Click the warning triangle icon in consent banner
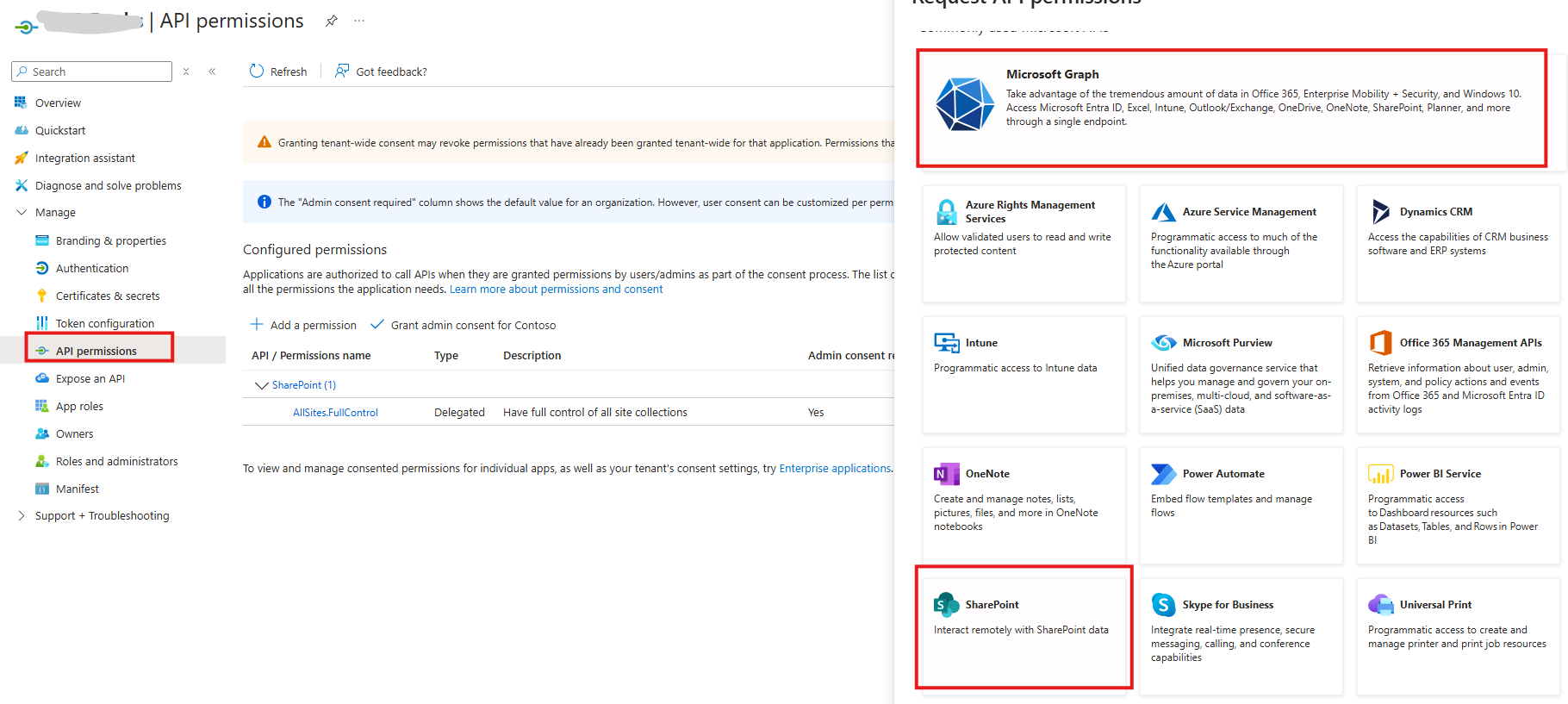The height and width of the screenshot is (704, 1568). [x=264, y=142]
